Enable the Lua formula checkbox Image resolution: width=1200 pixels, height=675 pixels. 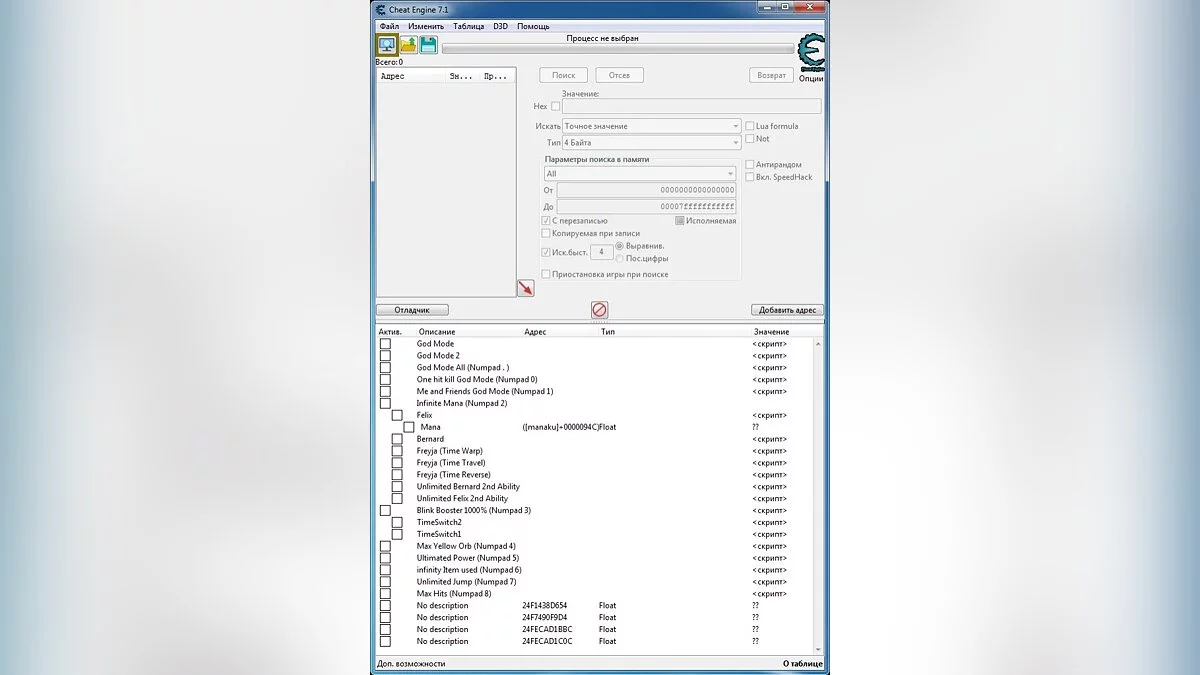pos(750,126)
